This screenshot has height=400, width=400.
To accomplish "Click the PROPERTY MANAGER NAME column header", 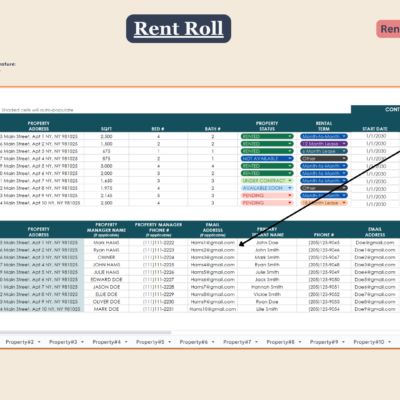I will point(106,230).
